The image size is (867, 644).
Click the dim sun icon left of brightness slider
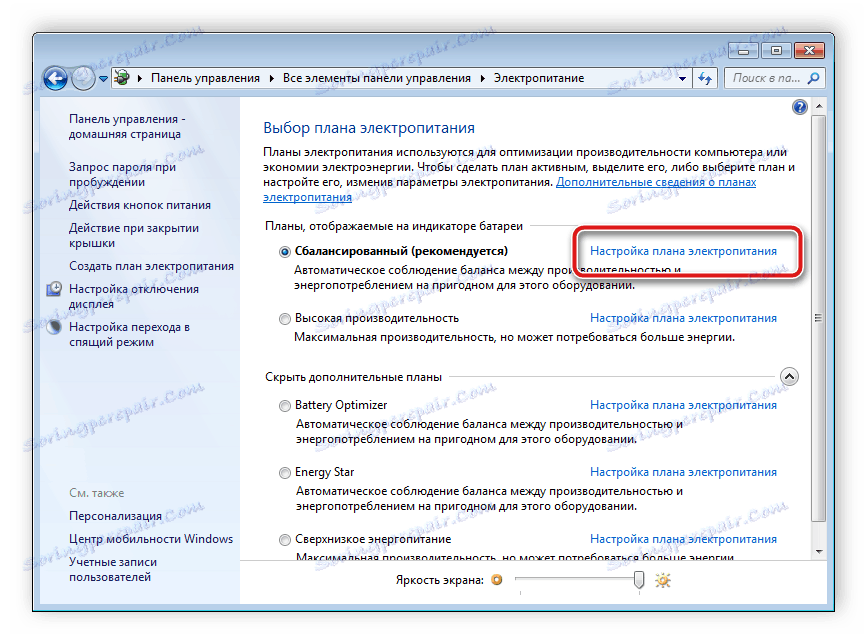497,579
